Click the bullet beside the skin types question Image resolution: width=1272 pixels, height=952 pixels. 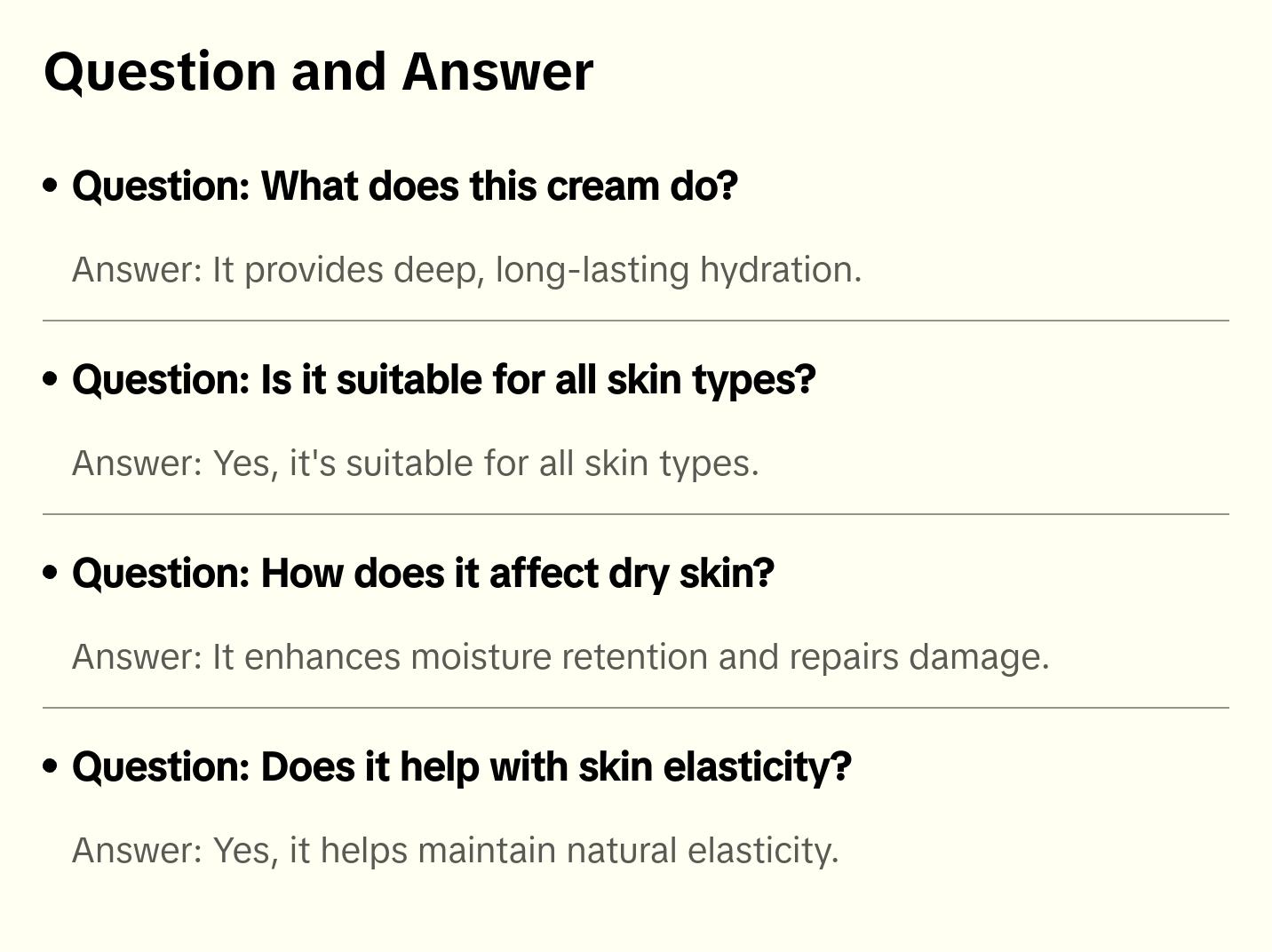tap(51, 379)
